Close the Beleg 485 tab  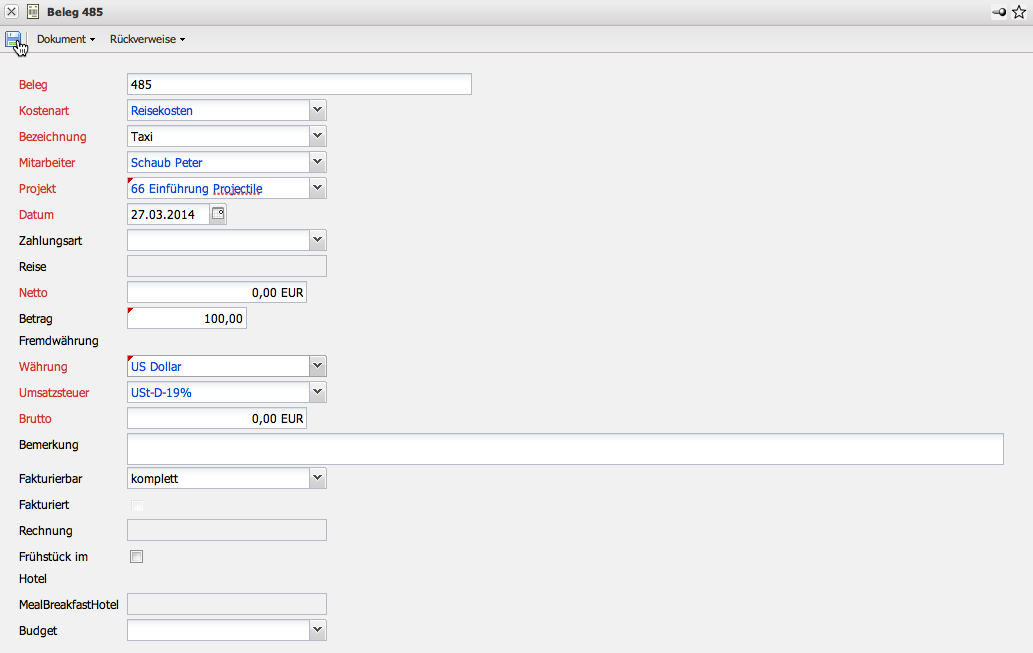click(11, 12)
